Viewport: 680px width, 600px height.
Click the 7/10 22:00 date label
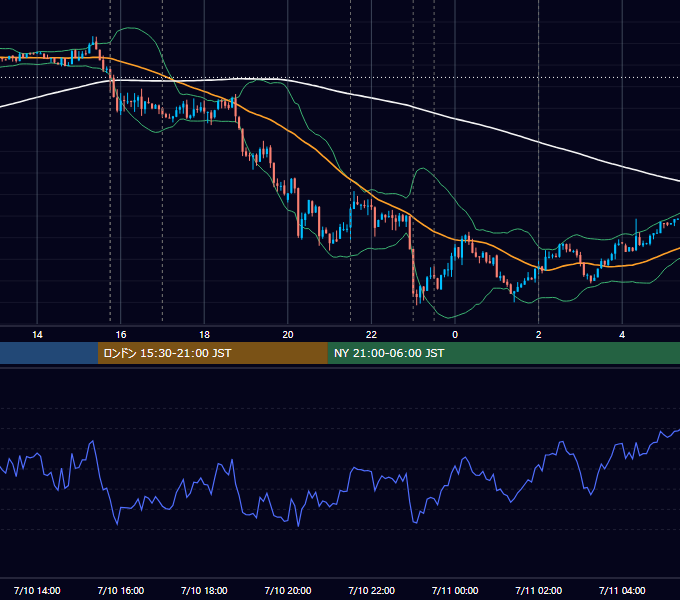[372, 590]
